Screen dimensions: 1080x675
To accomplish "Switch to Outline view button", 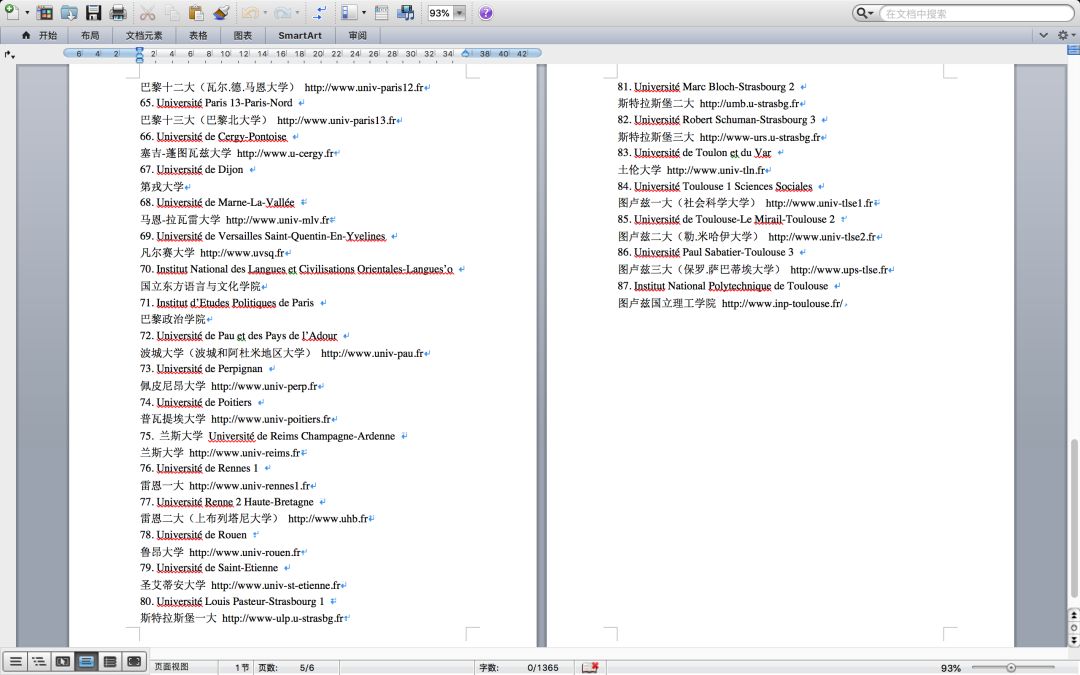I will (39, 661).
